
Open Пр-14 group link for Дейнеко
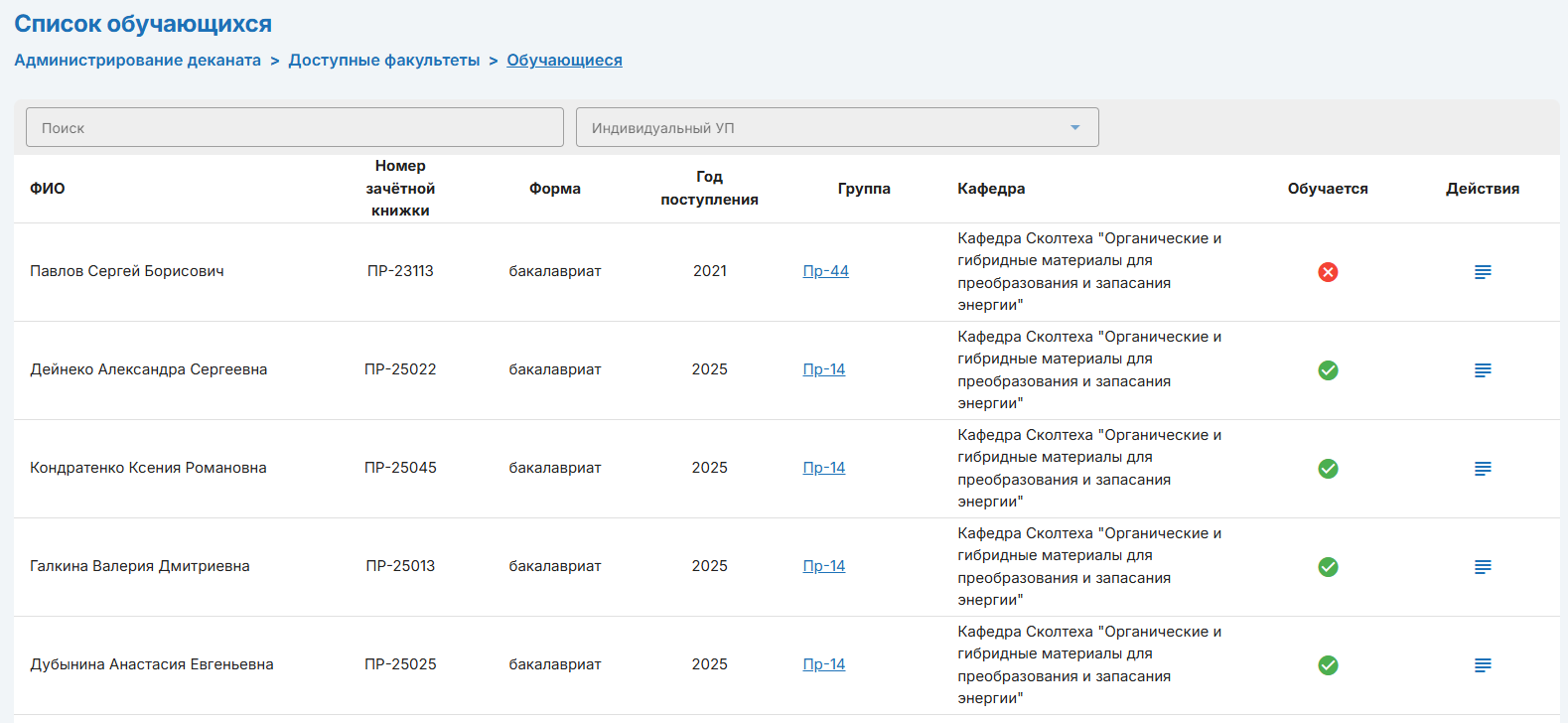click(x=823, y=369)
